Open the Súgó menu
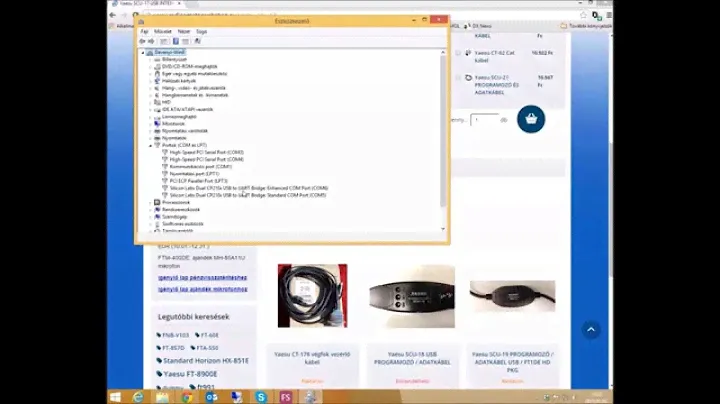Image resolution: width=720 pixels, height=404 pixels. point(201,31)
